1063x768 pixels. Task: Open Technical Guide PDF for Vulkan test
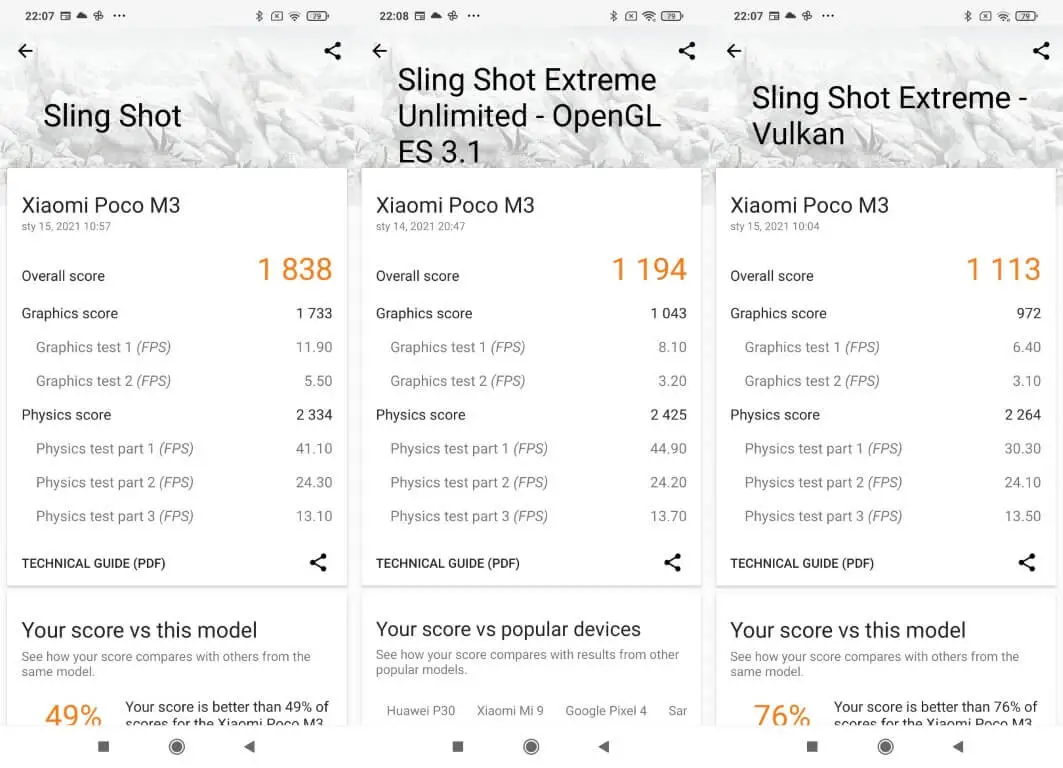pyautogui.click(x=801, y=564)
